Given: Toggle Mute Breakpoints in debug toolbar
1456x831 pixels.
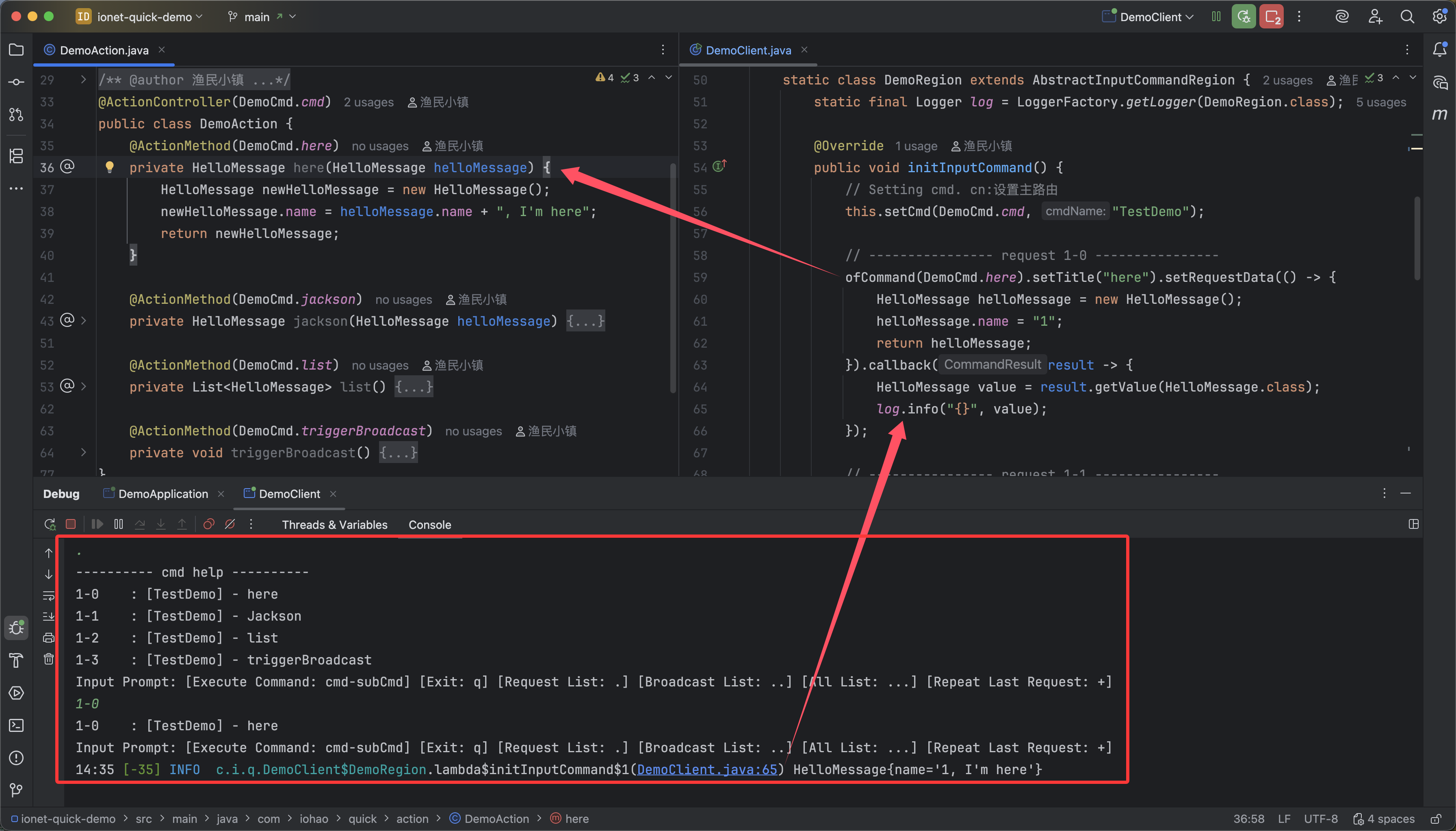Looking at the screenshot, I should pos(230,524).
